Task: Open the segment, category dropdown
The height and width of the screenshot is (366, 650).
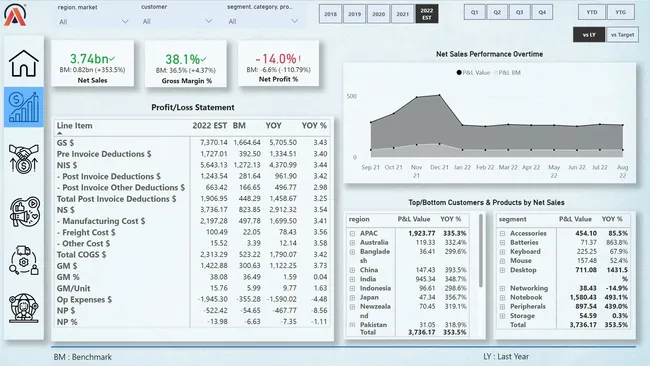Action: [263, 21]
